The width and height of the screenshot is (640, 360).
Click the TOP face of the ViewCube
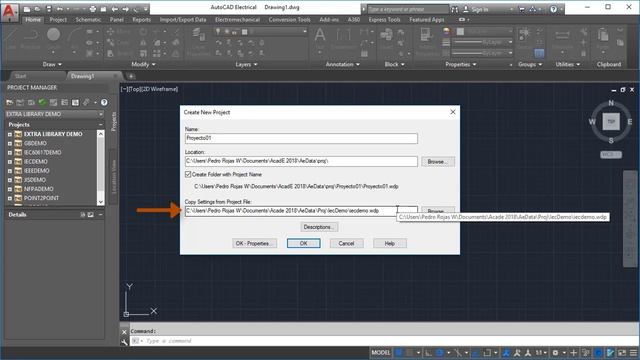(x=611, y=122)
